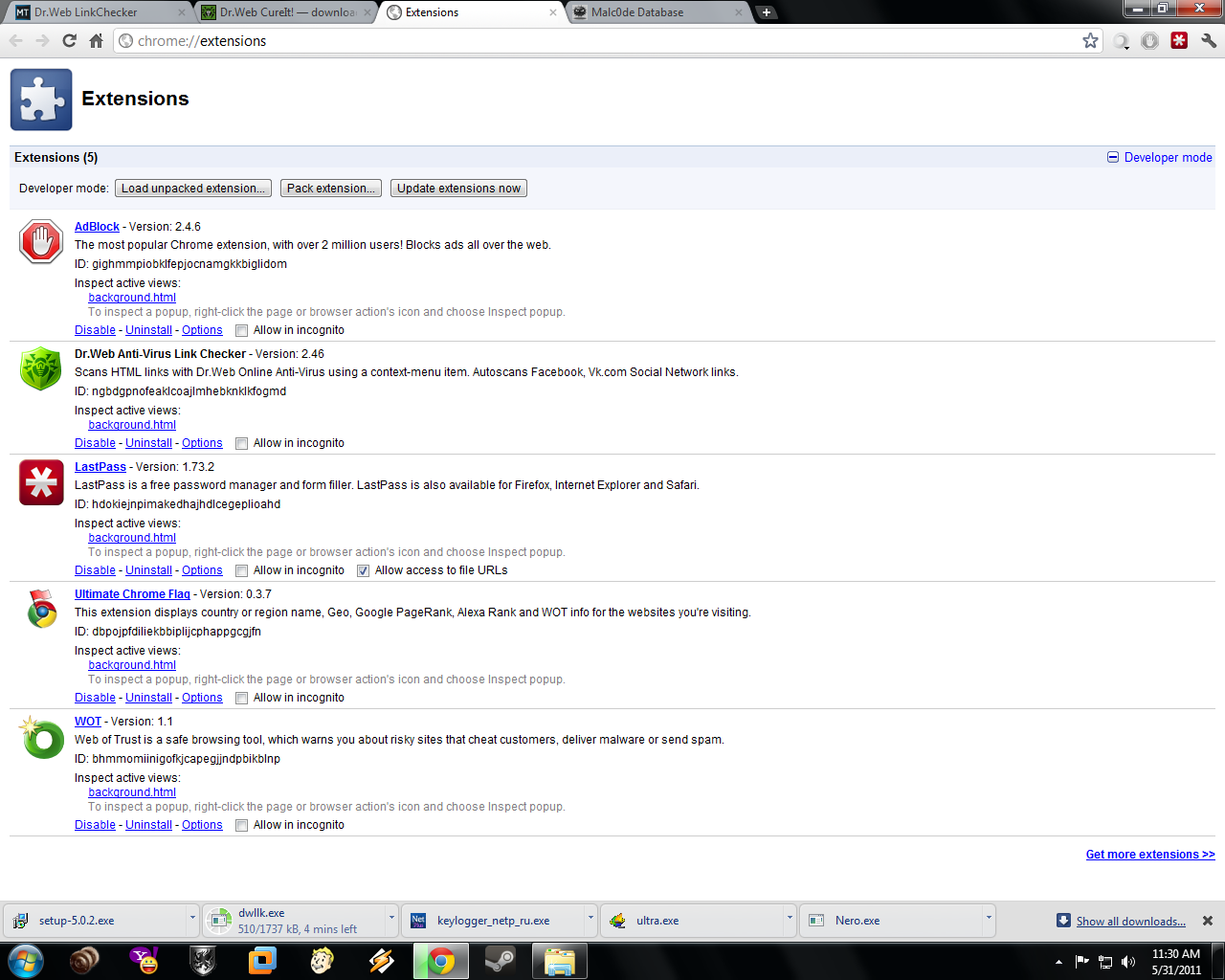Click Load unpacked extension button
The width and height of the screenshot is (1225, 980).
[193, 189]
